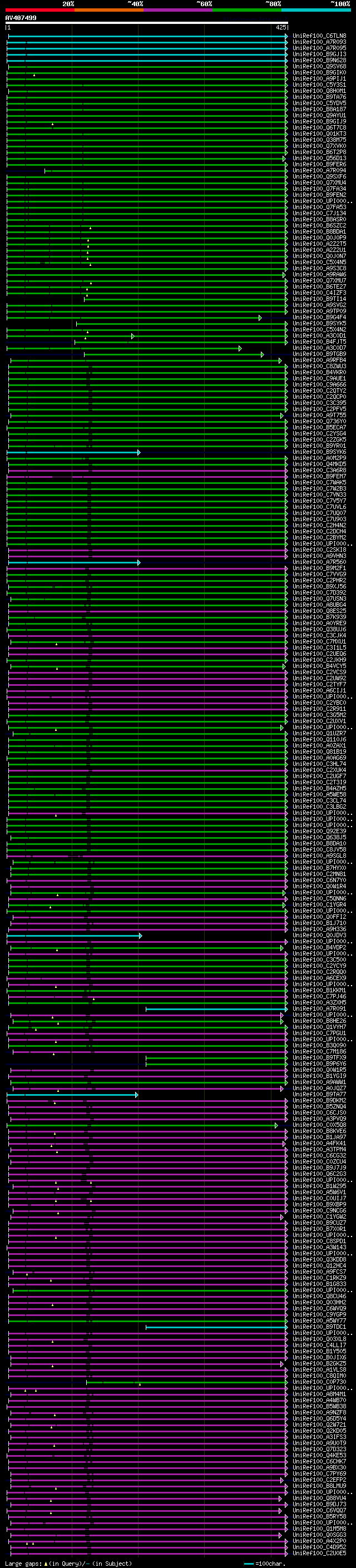Click hit label UniRef100_C1YGR4

[319, 905]
